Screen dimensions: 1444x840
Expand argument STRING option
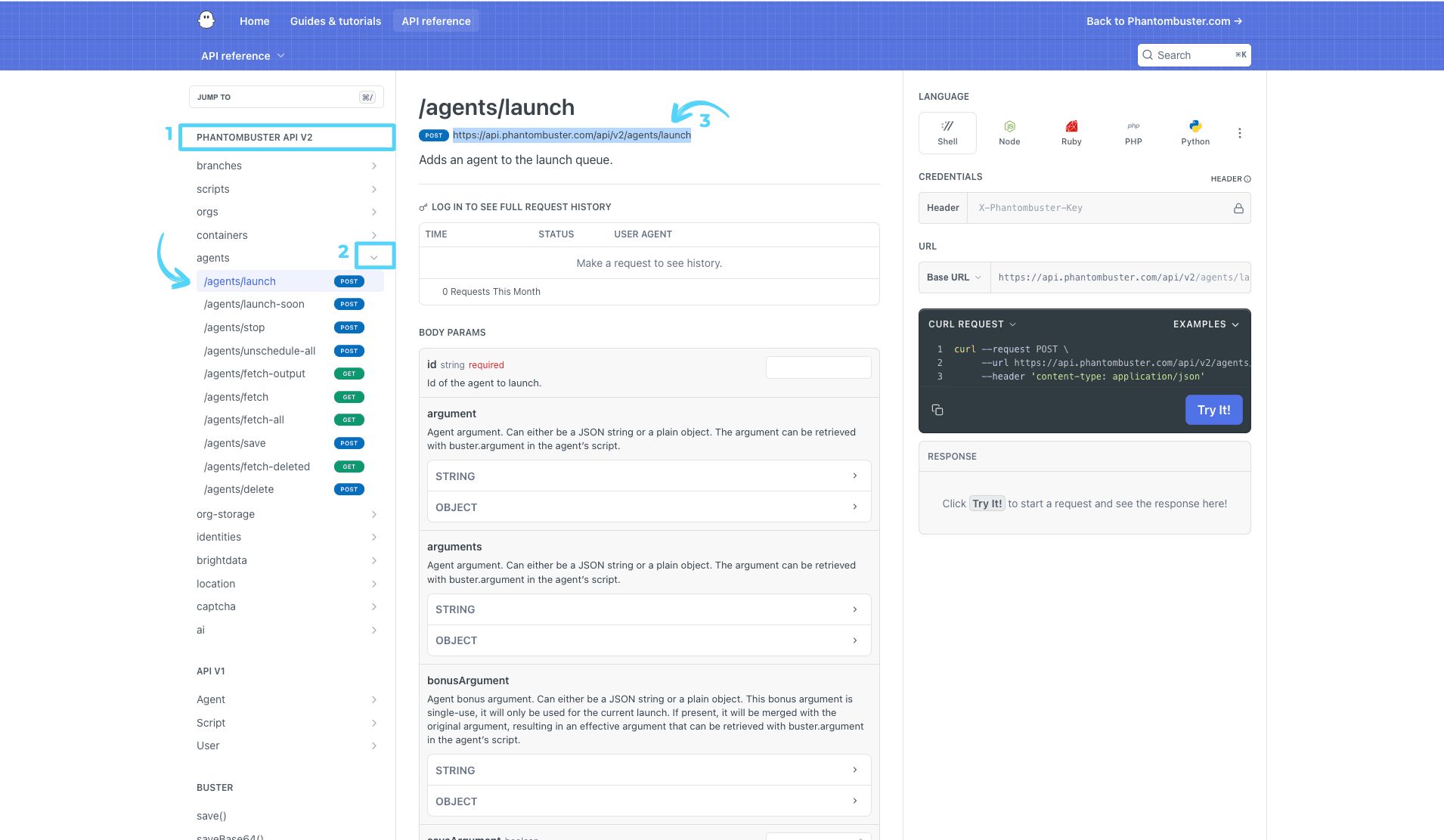[x=649, y=476]
